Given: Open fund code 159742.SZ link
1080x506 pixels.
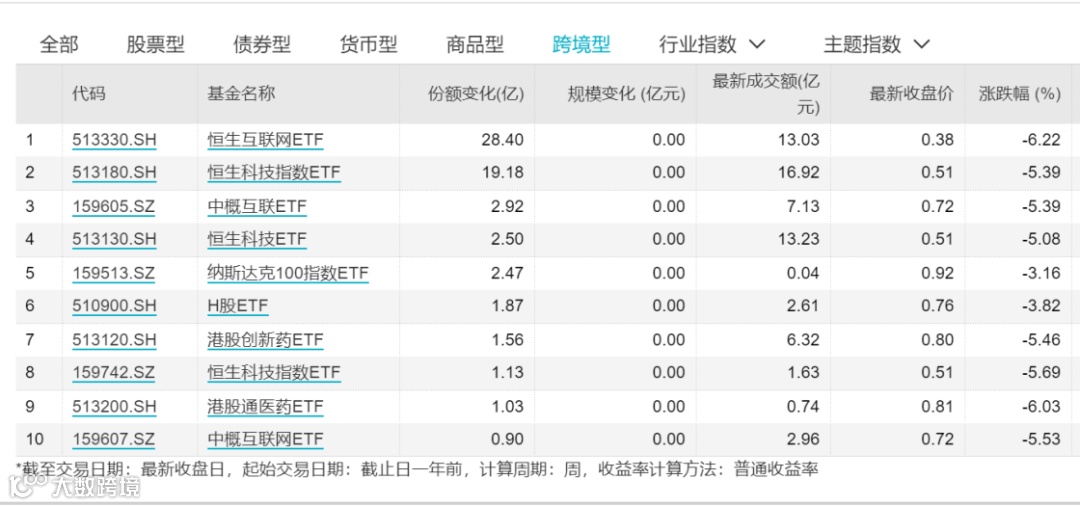Looking at the screenshot, I should [x=114, y=373].
